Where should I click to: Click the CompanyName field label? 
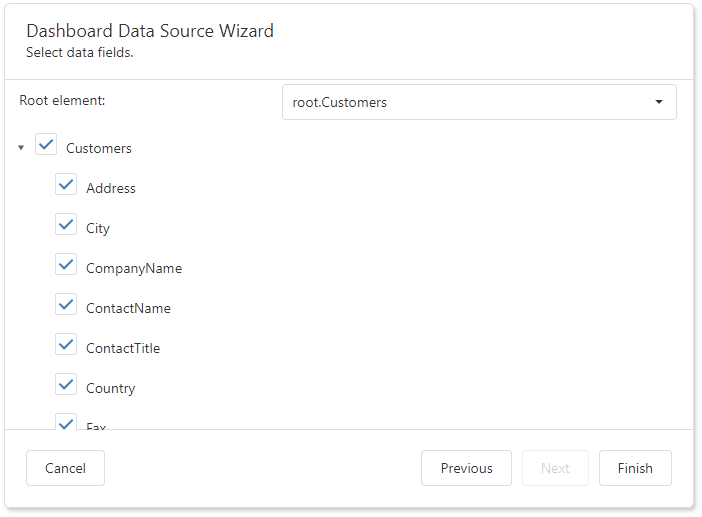coord(134,268)
